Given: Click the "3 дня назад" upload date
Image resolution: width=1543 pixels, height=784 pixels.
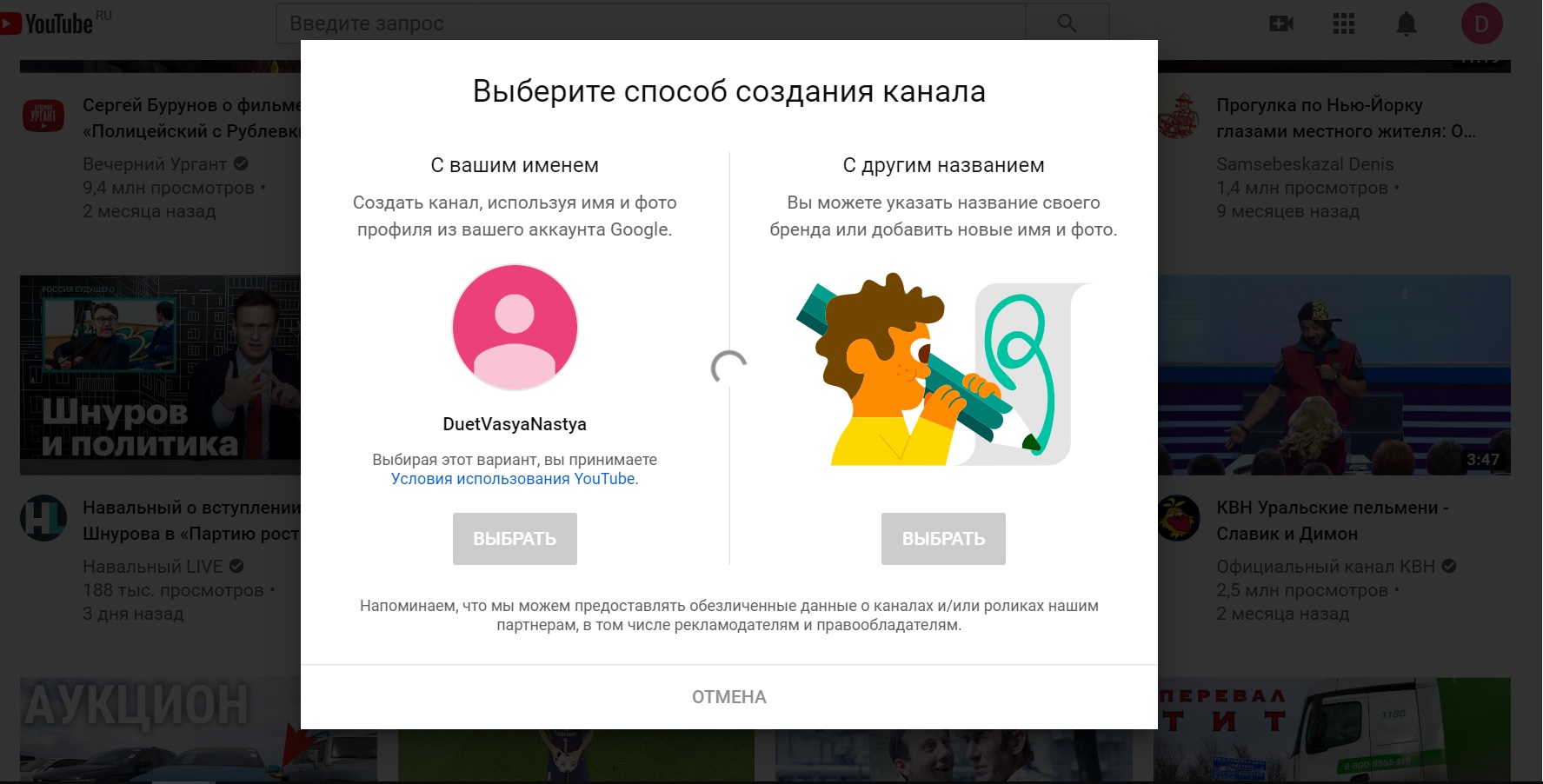Looking at the screenshot, I should (x=133, y=614).
